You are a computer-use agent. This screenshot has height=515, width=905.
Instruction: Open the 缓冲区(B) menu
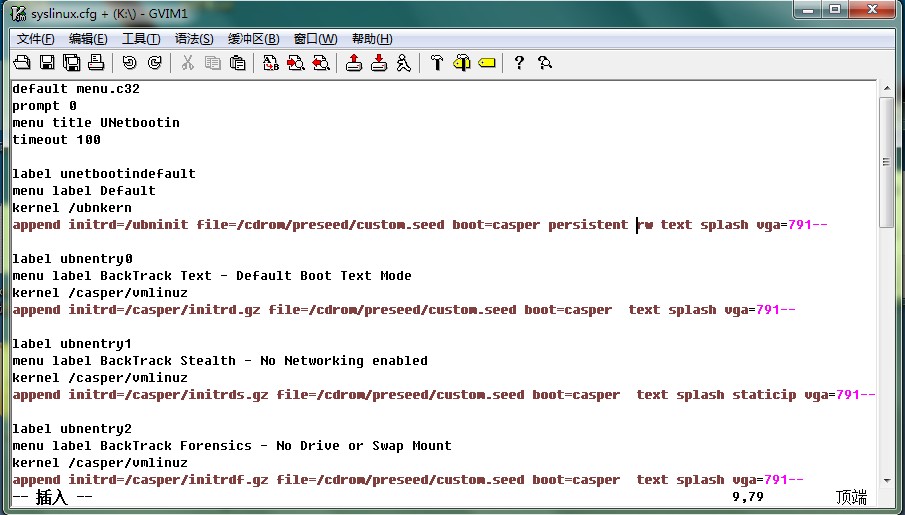(x=253, y=39)
